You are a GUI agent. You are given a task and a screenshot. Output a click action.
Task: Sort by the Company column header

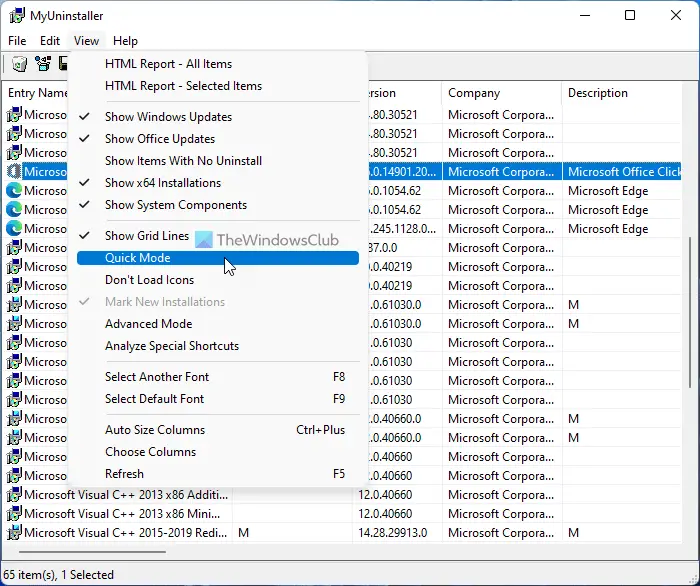click(x=502, y=93)
